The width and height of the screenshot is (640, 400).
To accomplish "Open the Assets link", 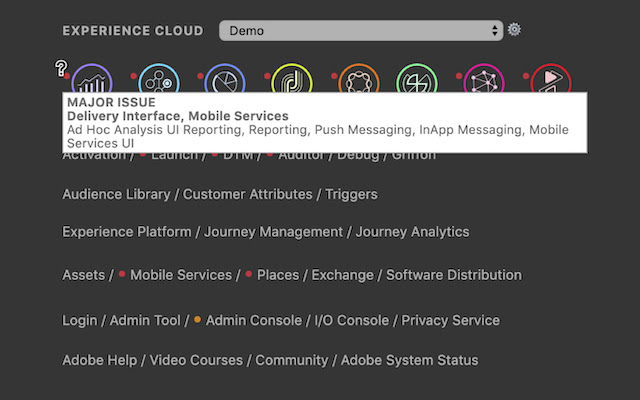I will pyautogui.click(x=84, y=275).
